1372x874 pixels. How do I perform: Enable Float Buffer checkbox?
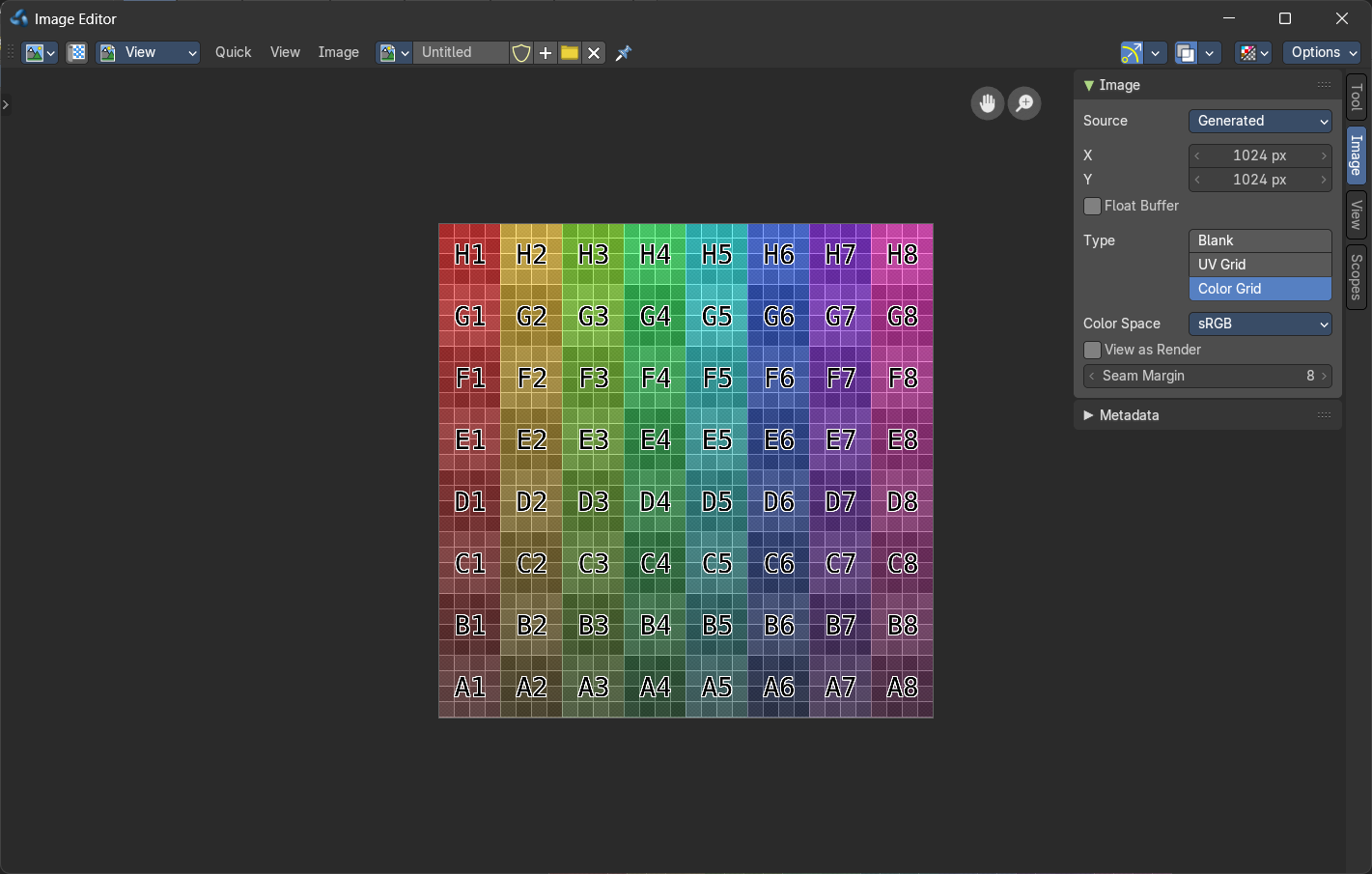point(1093,206)
